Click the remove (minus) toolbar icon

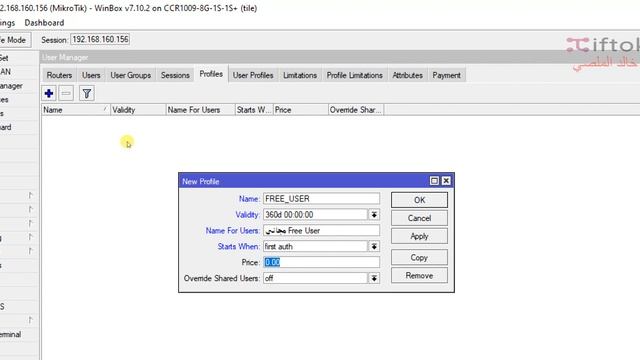66,93
